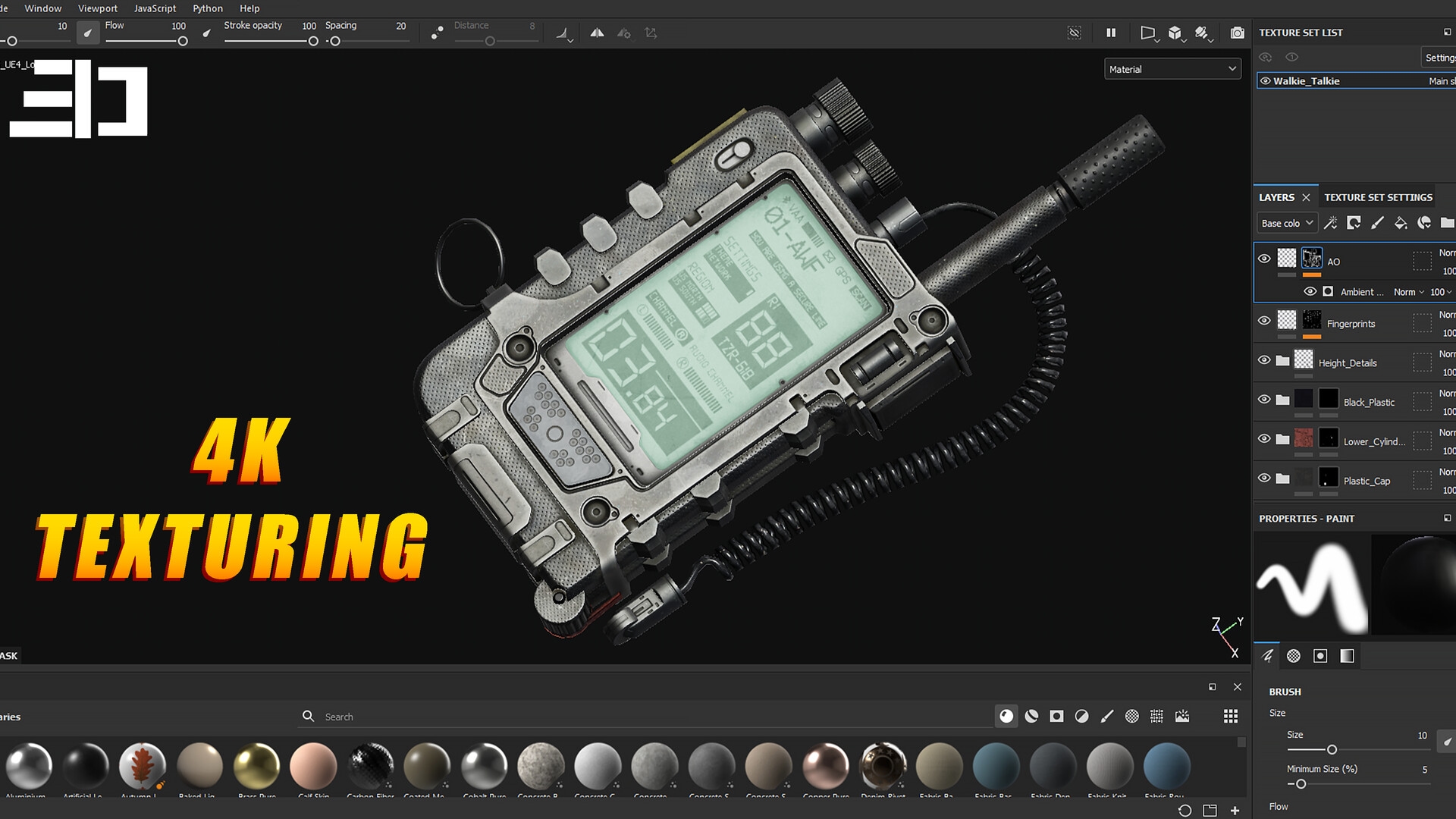Switch shelf to grid view icon
Screen dimensions: 1456x819
pyautogui.click(x=1231, y=717)
